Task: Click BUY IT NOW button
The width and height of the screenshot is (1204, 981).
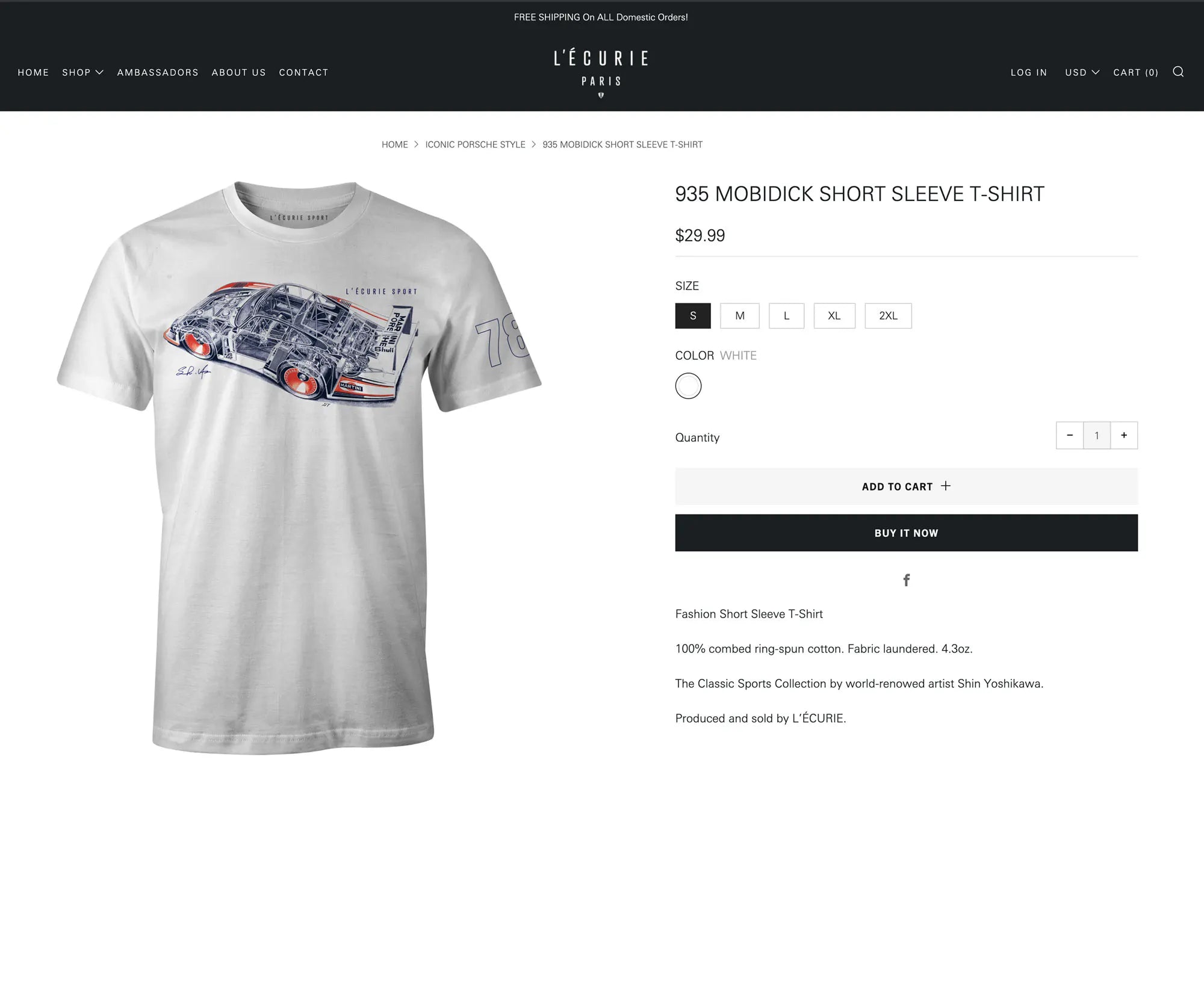Action: click(907, 533)
